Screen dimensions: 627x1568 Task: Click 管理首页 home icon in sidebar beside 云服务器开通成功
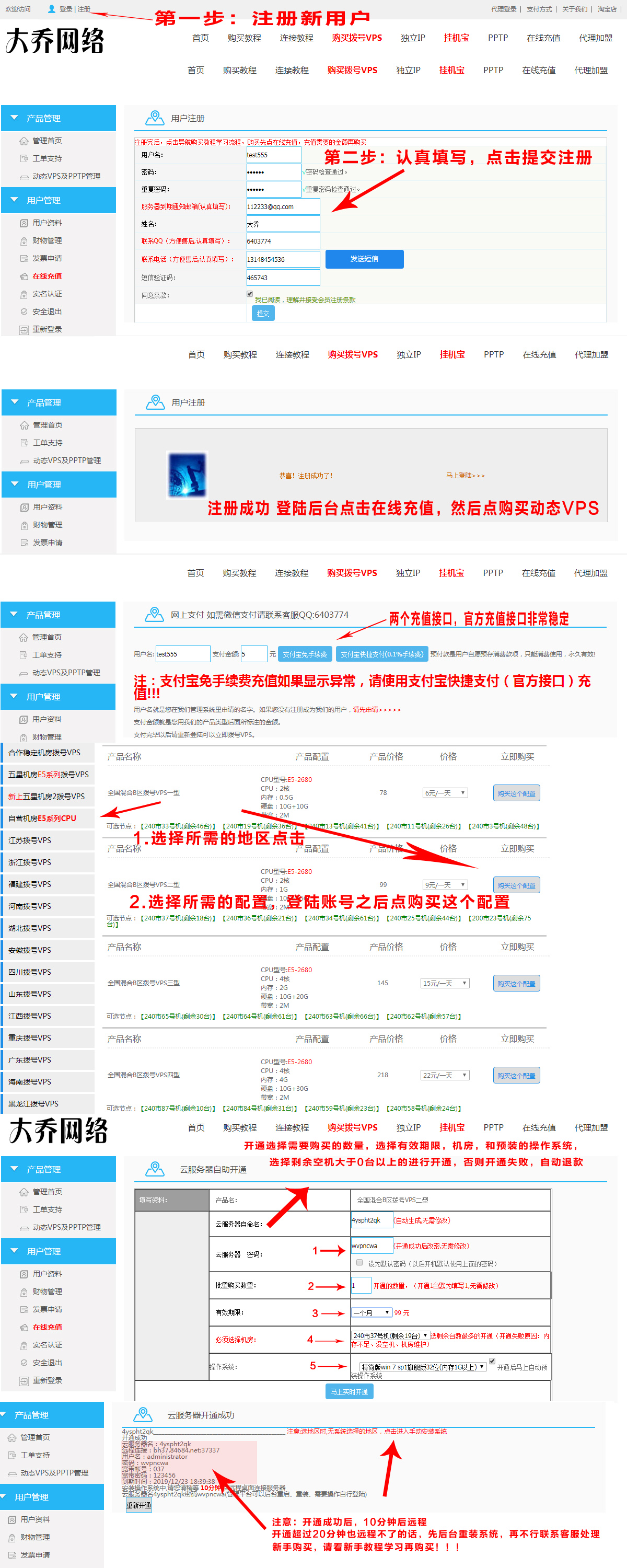click(x=12, y=1437)
